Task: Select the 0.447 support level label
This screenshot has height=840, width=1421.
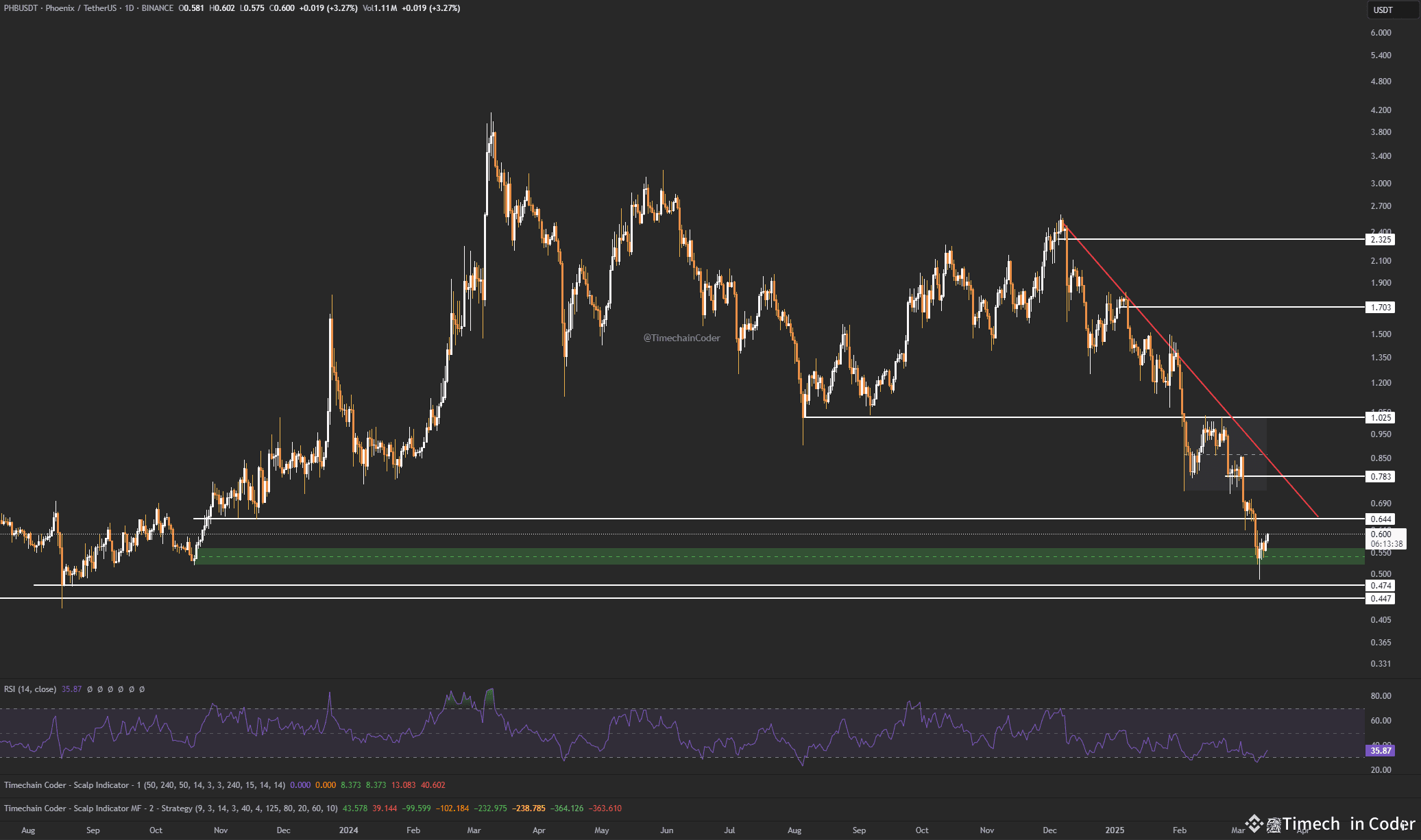Action: point(1380,599)
